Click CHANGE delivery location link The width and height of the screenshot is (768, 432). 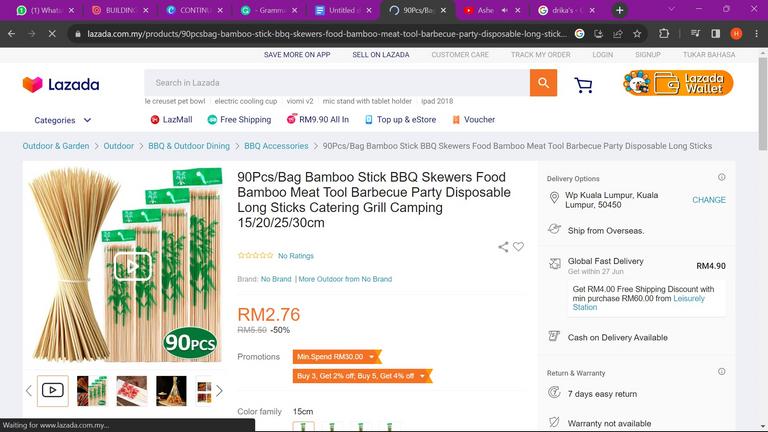[709, 200]
